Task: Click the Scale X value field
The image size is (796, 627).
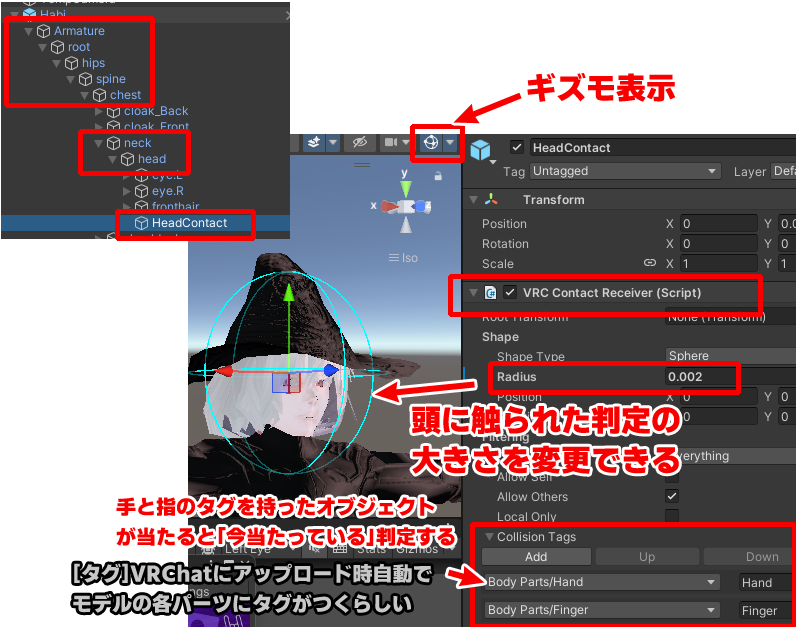Action: [x=718, y=264]
